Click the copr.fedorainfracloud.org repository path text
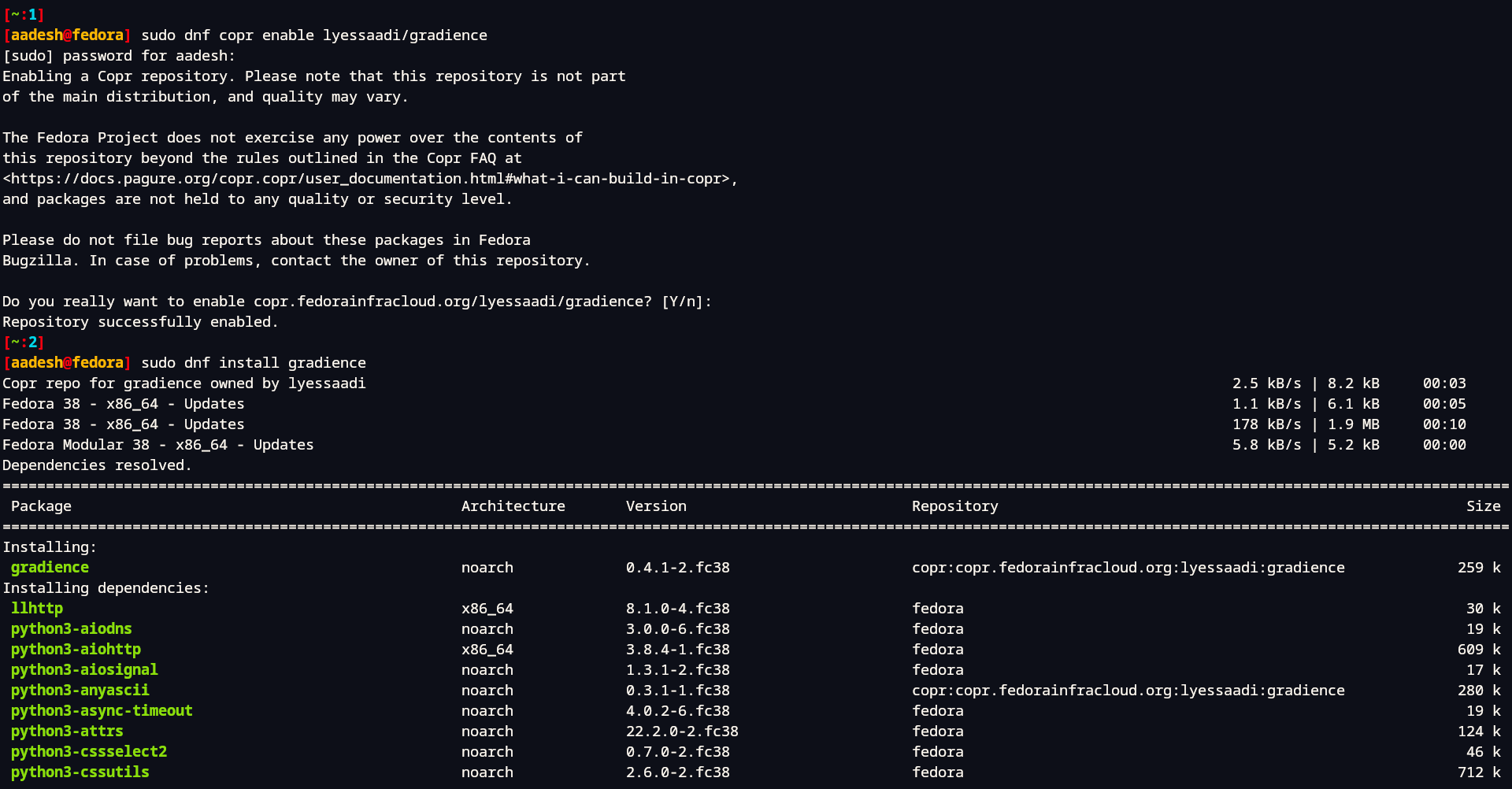 pos(1128,567)
